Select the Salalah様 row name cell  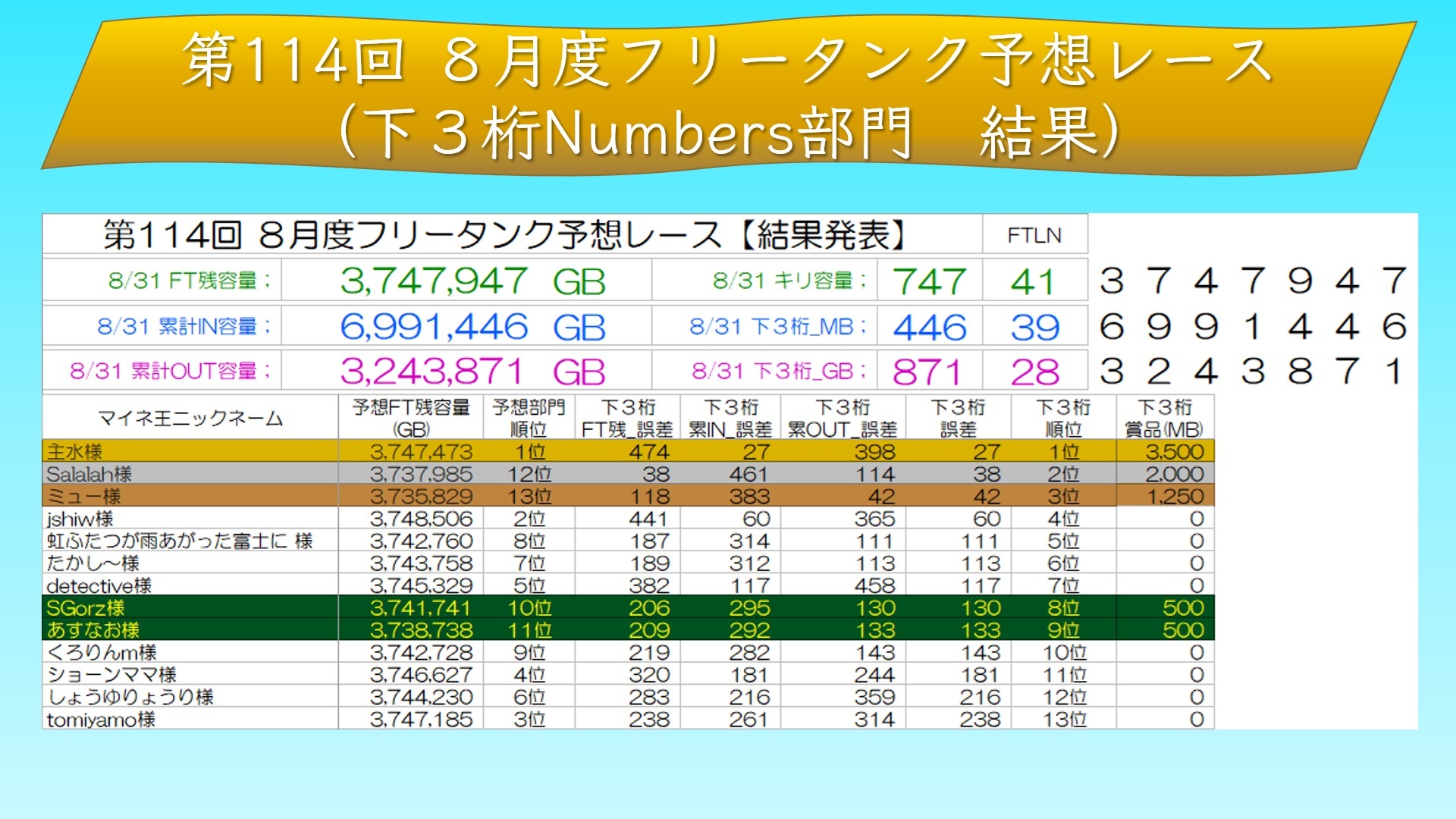89,475
